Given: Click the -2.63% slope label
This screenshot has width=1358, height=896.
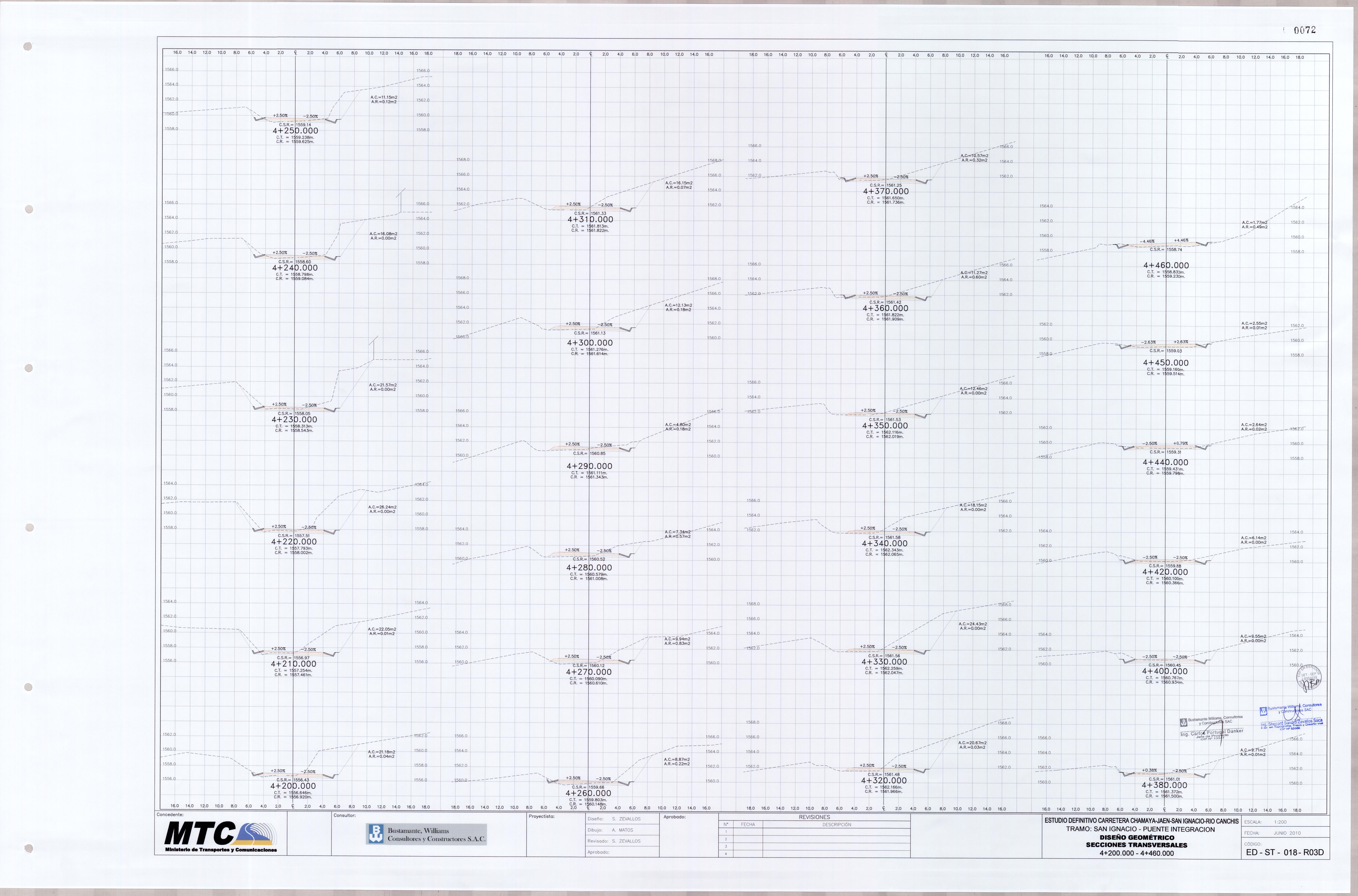Looking at the screenshot, I should [1148, 342].
